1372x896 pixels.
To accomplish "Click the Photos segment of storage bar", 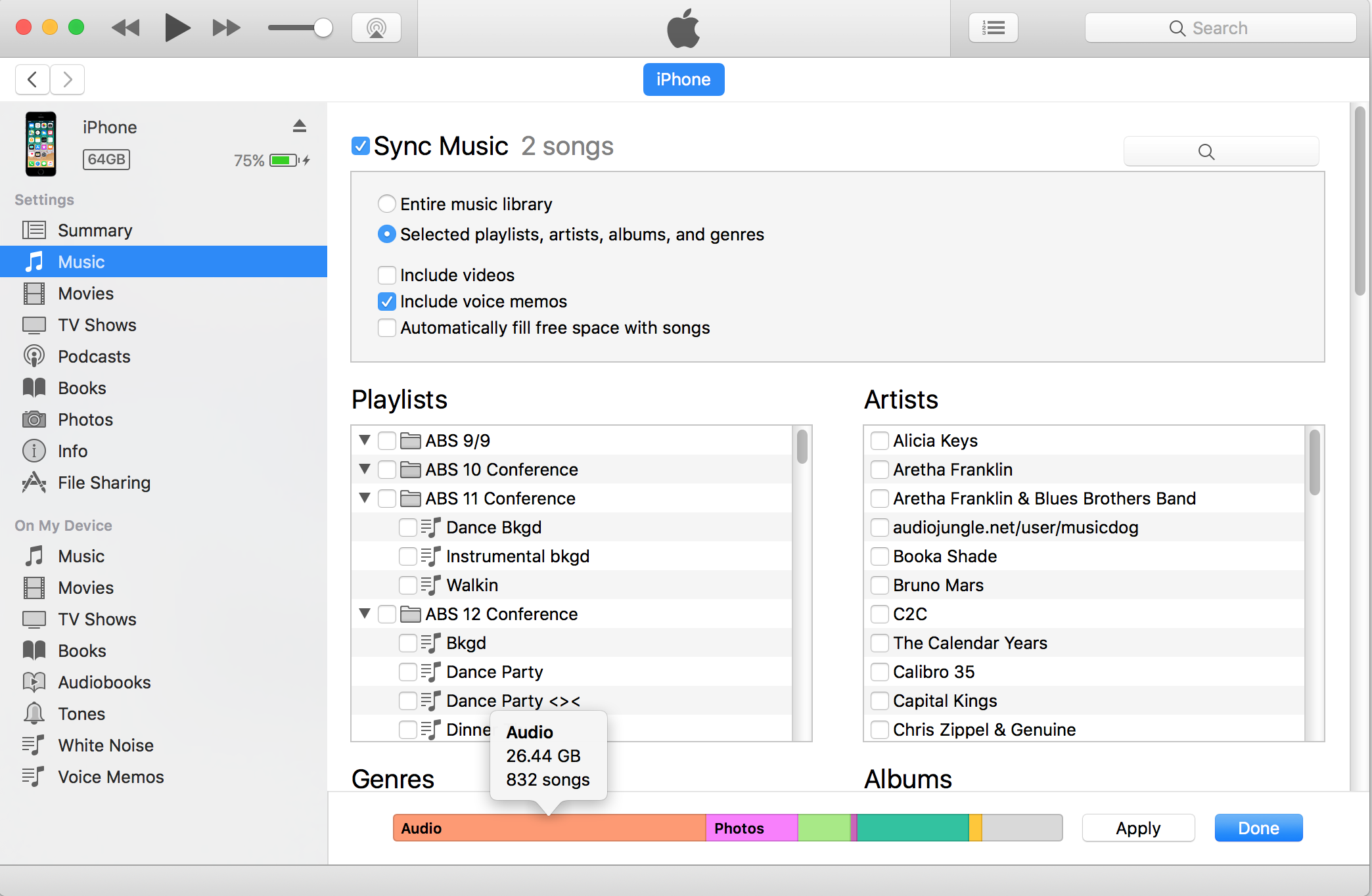I will [752, 828].
